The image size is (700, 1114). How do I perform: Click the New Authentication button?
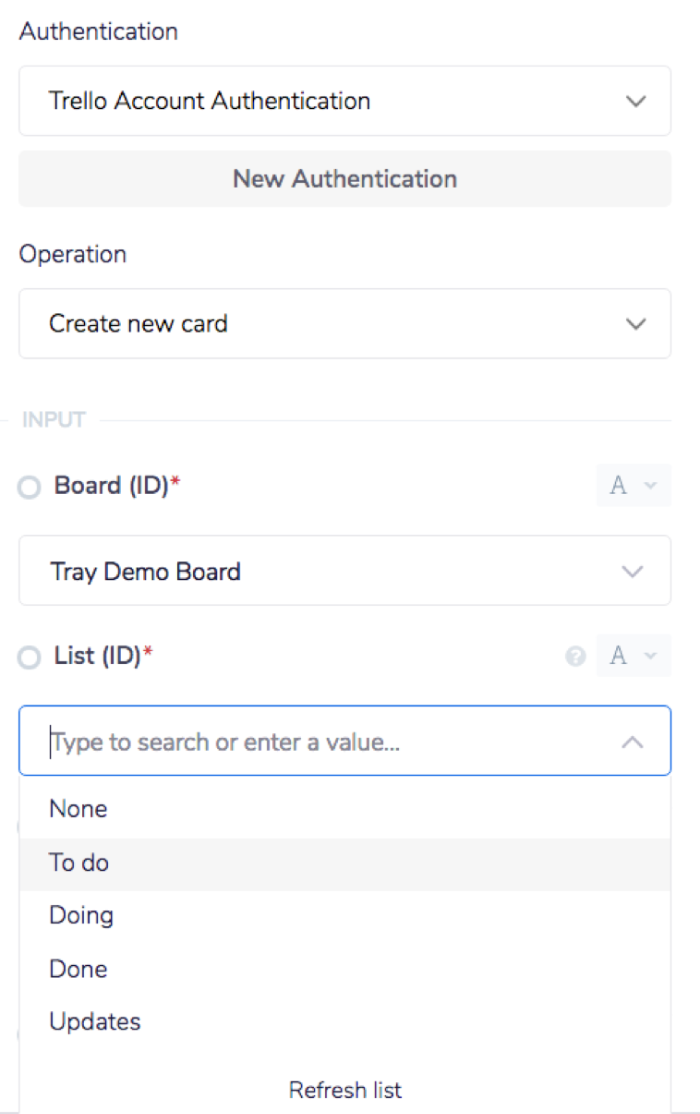click(x=345, y=178)
